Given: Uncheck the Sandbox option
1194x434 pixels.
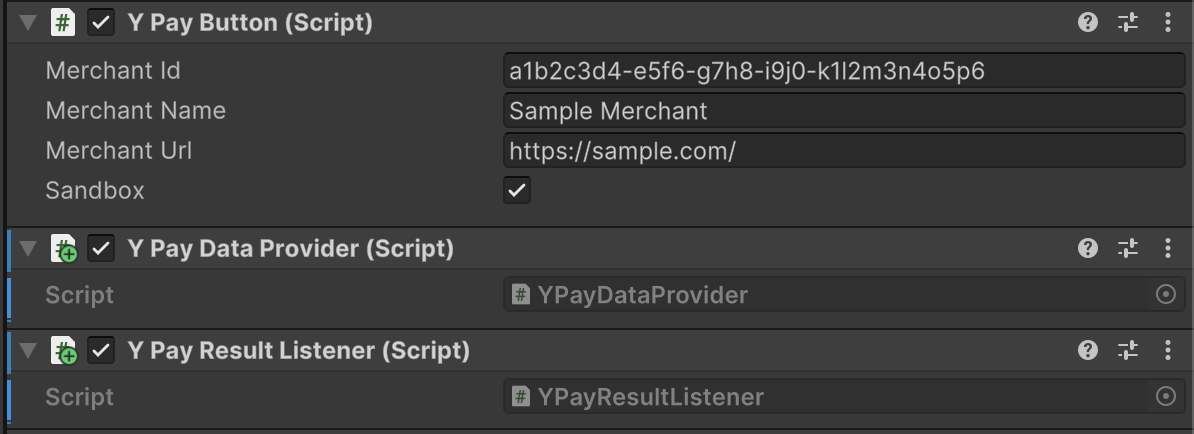Looking at the screenshot, I should coord(517,190).
